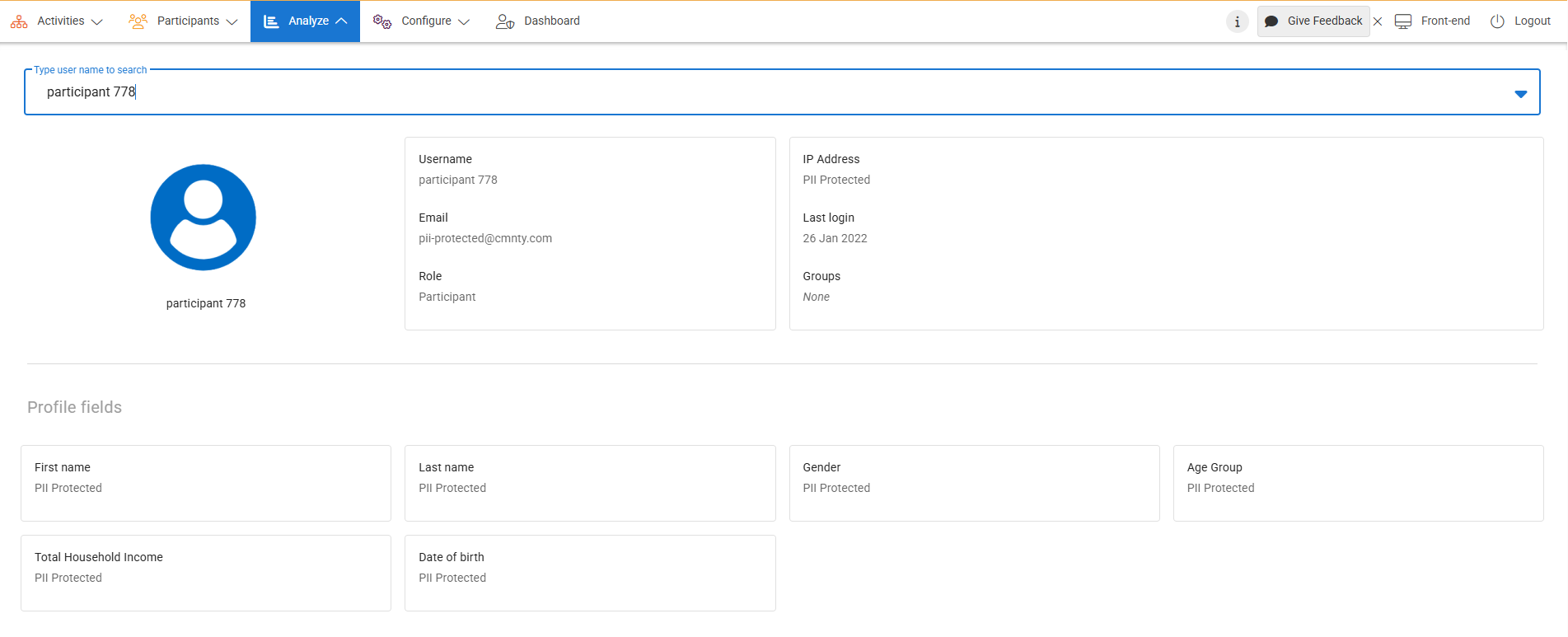Viewport: 1568px width, 637px height.
Task: Click the Front-end monitor icon
Action: [1402, 21]
